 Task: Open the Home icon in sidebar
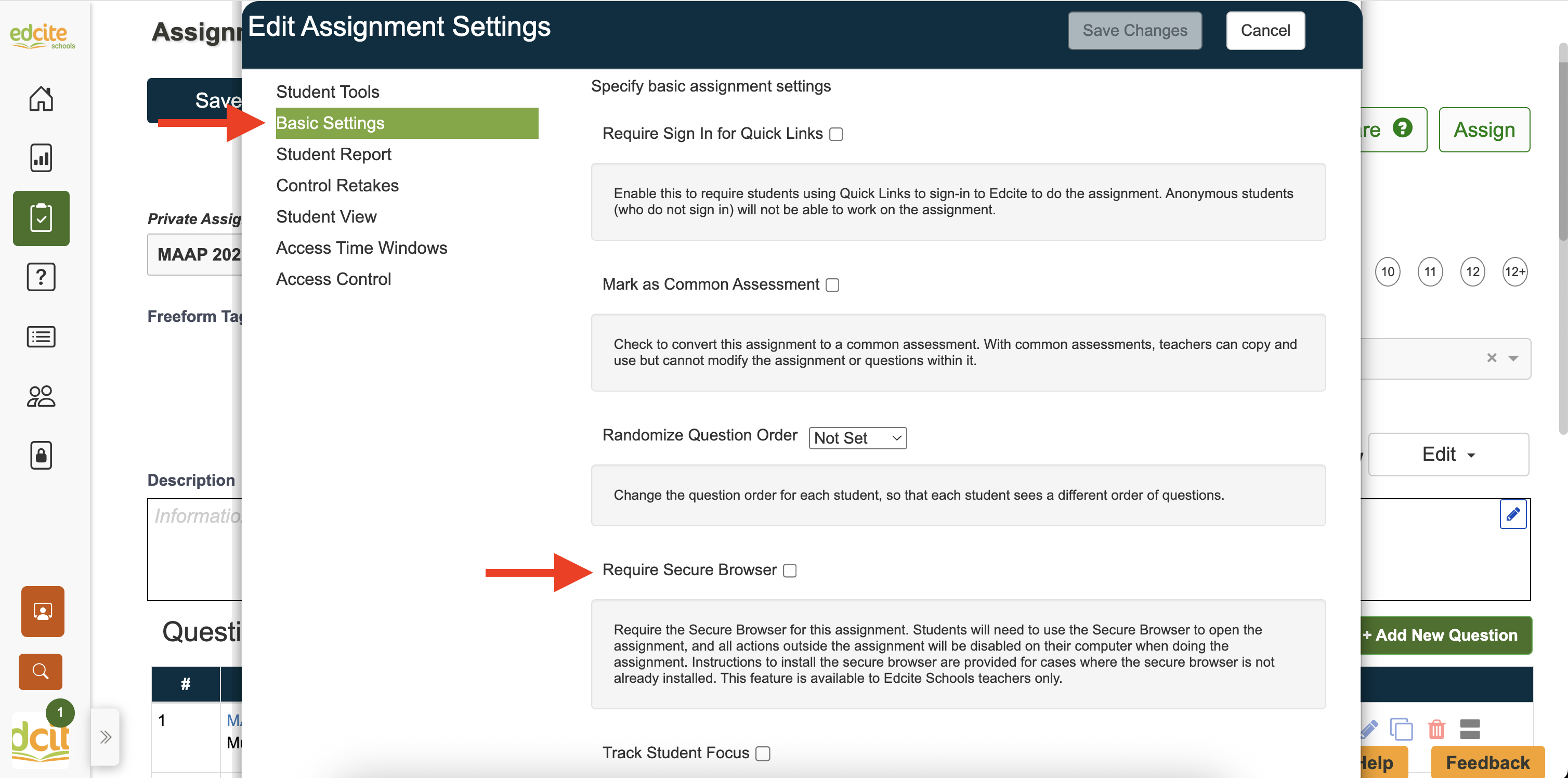coord(41,99)
